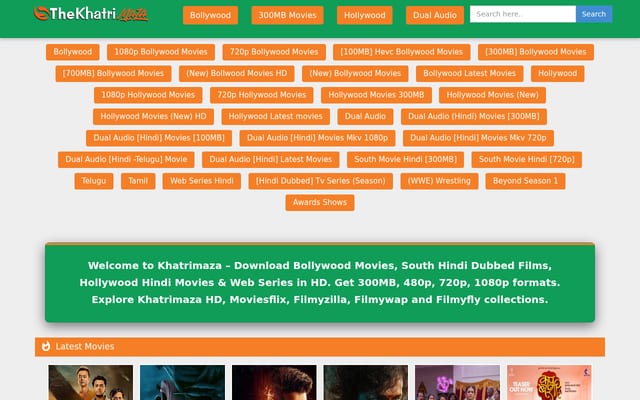The image size is (640, 400).
Task: Open Dual Audio [Hindi] Movies [100MB]
Action: click(159, 138)
